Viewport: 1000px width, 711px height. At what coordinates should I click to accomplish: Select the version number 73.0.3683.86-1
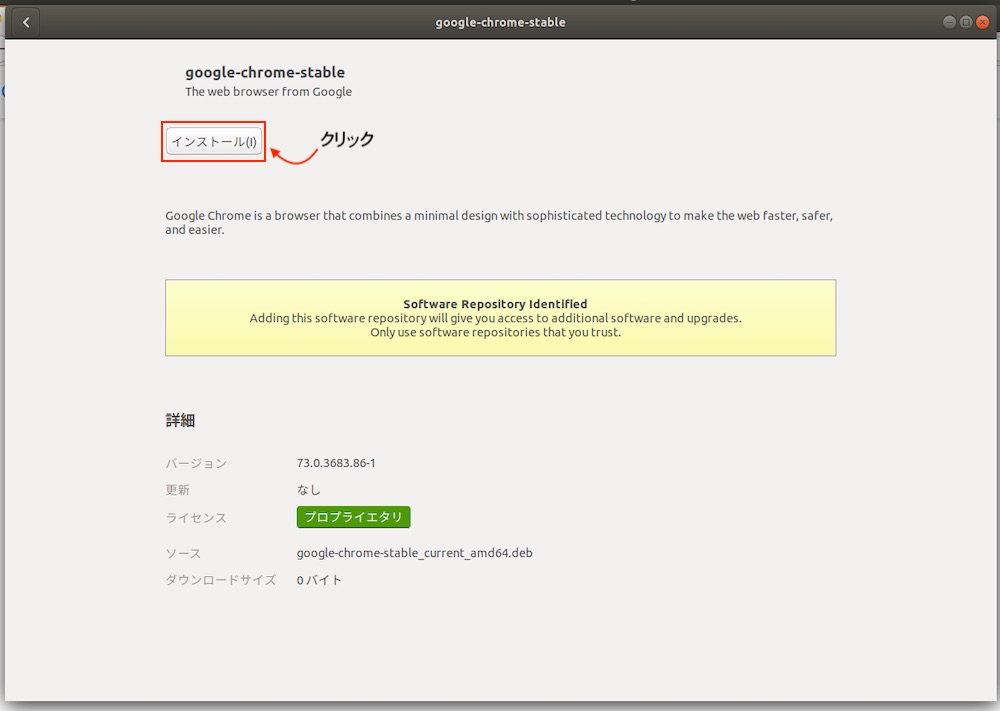pyautogui.click(x=336, y=463)
